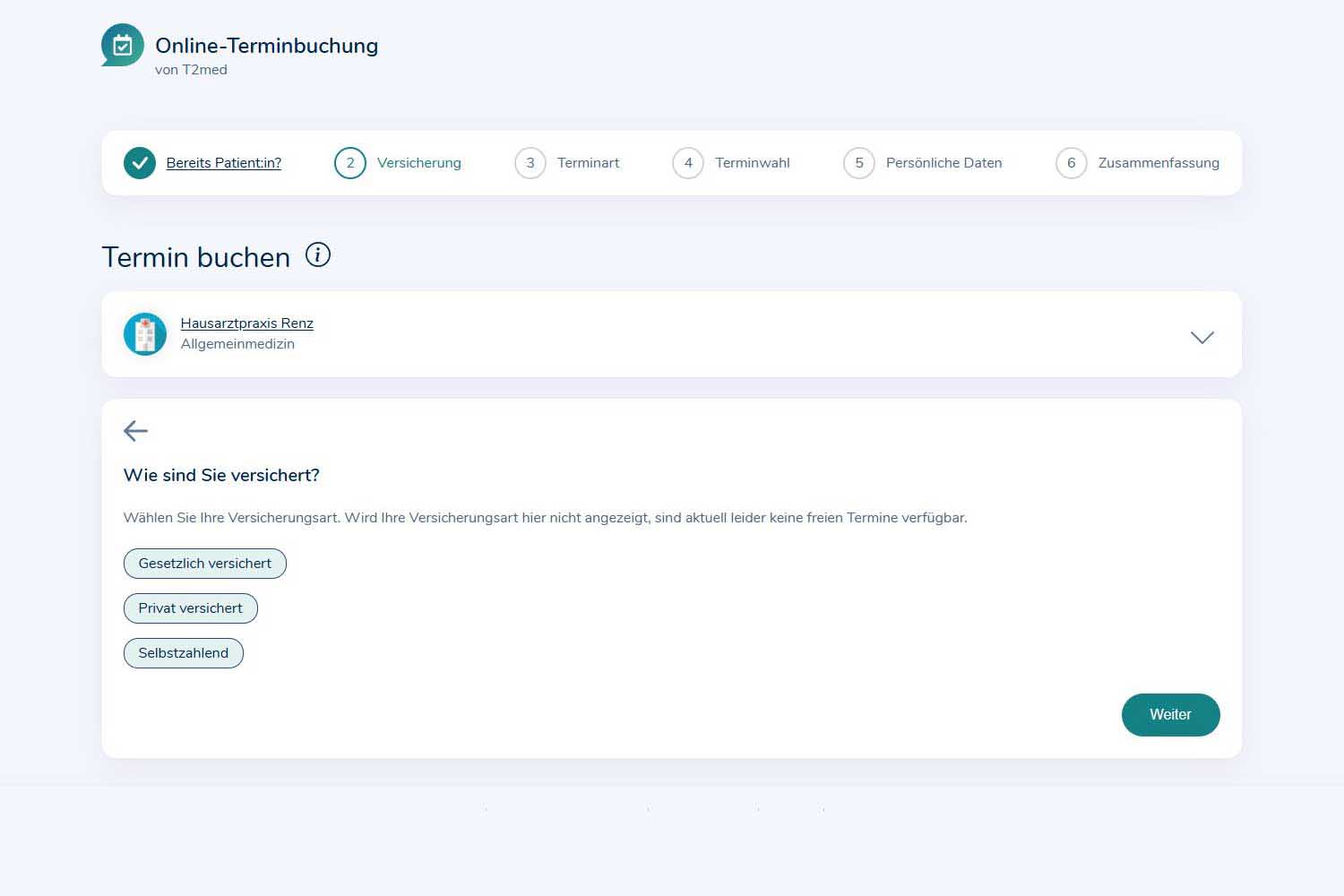1344x896 pixels.
Task: Click the green checkmark step one icon
Action: click(140, 163)
